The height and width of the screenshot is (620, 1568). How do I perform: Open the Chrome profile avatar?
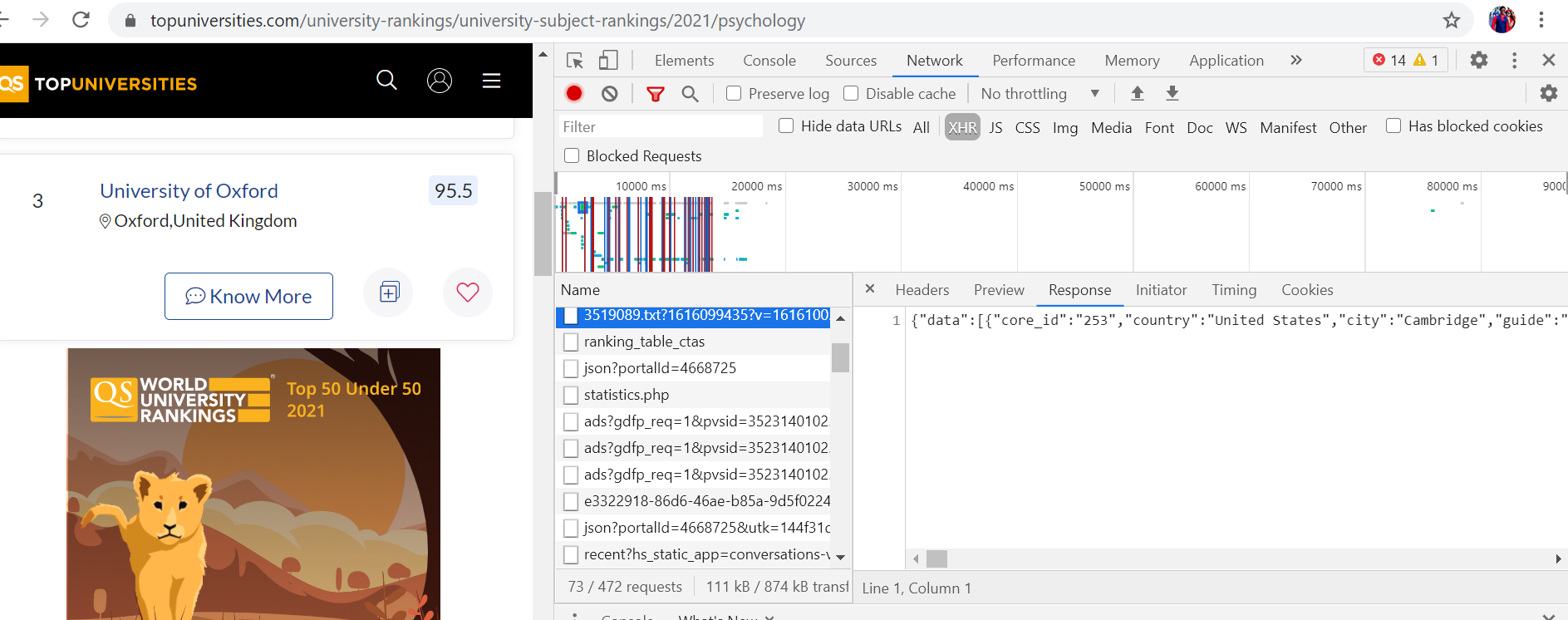coord(1502,20)
